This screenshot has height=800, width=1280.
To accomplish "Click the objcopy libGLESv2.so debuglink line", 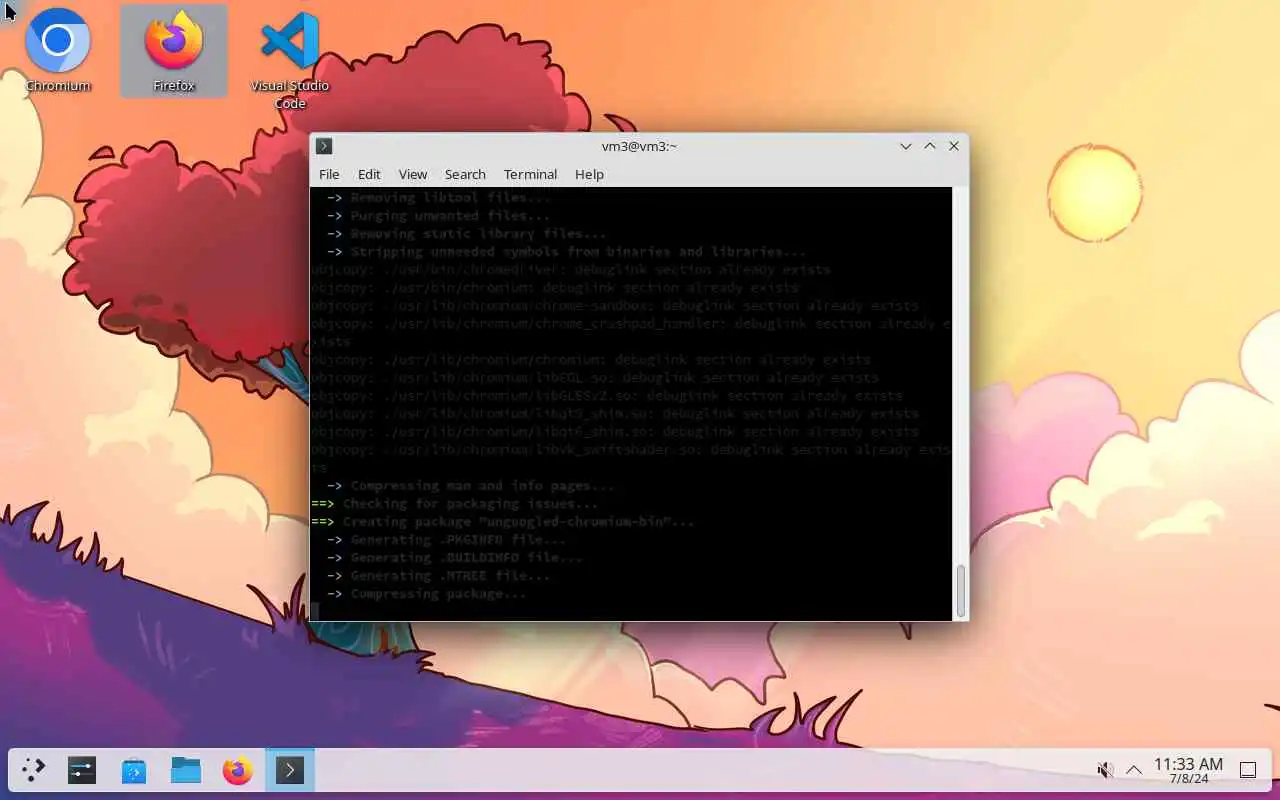I will coord(606,396).
